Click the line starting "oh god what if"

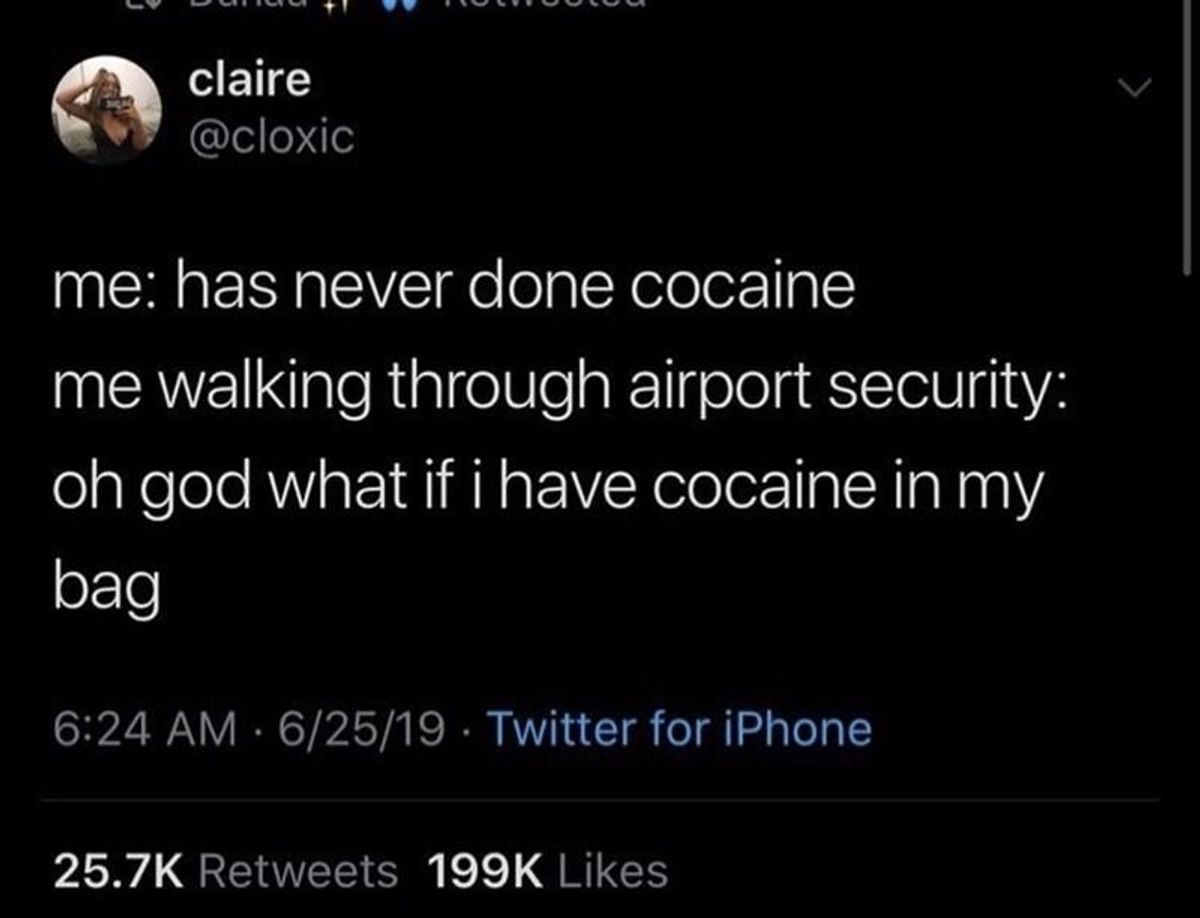pos(548,487)
